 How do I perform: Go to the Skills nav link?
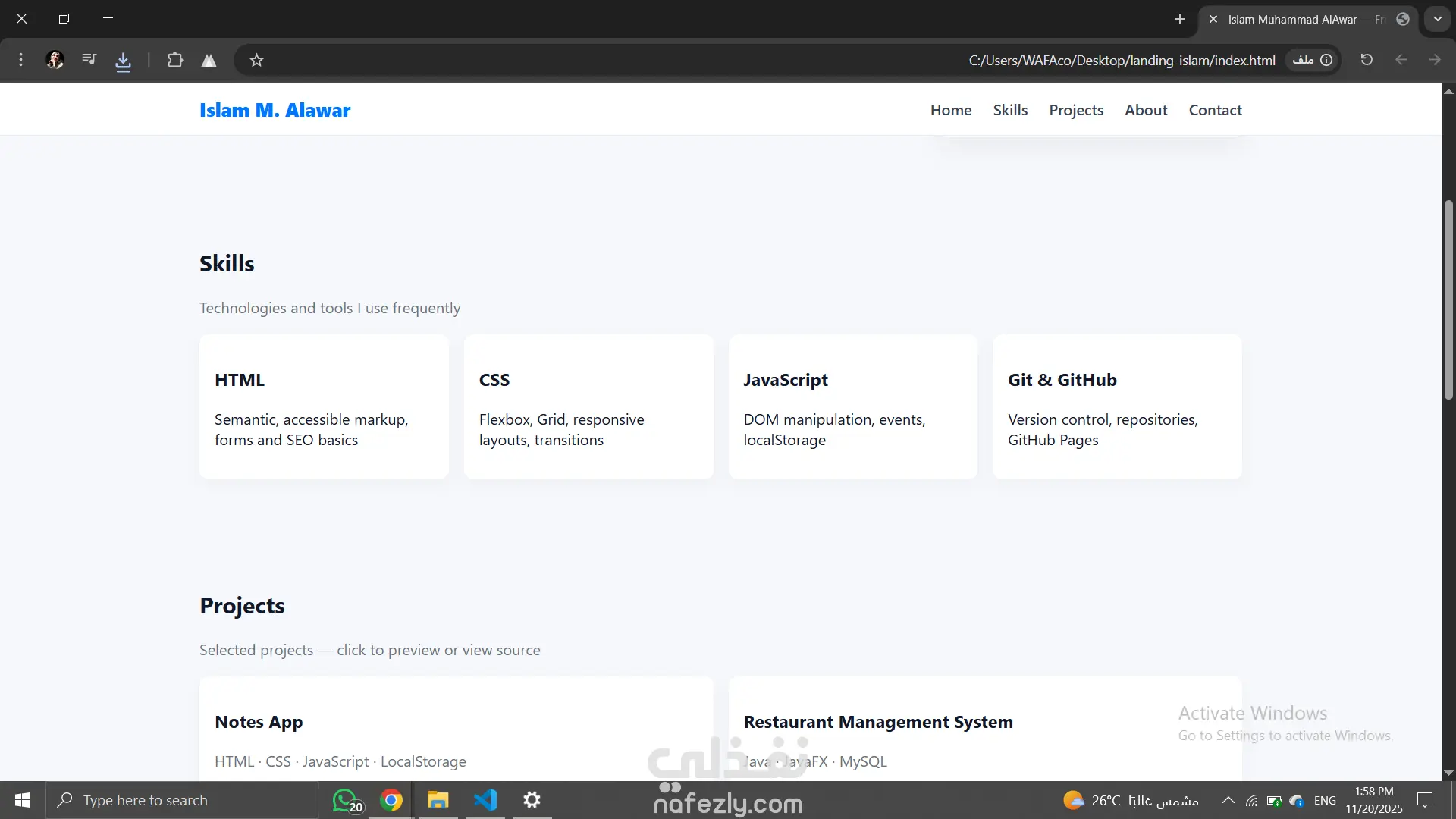(x=1010, y=110)
